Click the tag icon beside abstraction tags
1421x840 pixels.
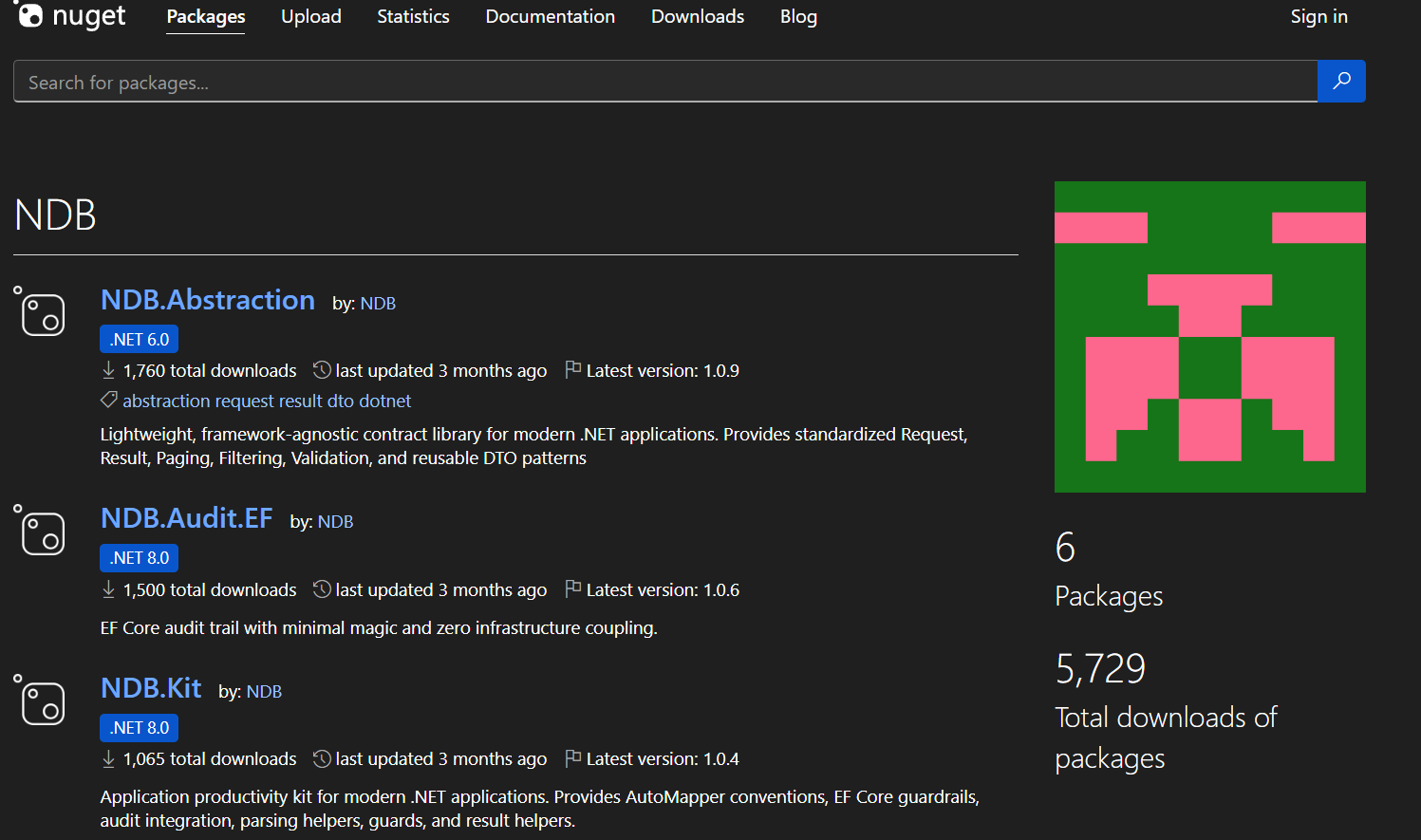[x=109, y=401]
